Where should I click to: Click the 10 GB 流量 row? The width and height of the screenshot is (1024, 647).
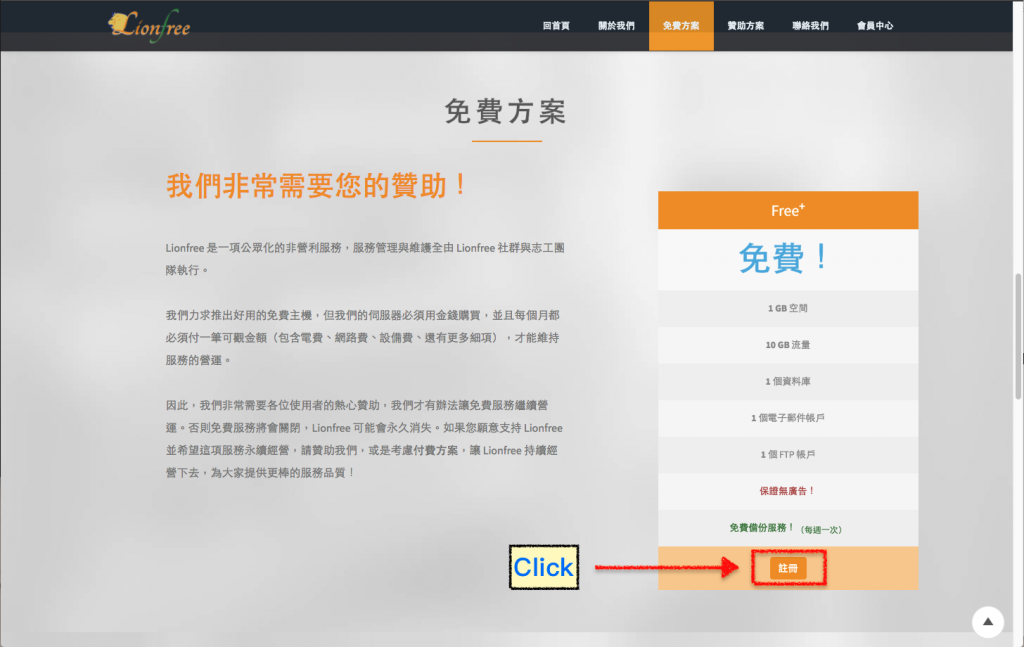point(788,345)
